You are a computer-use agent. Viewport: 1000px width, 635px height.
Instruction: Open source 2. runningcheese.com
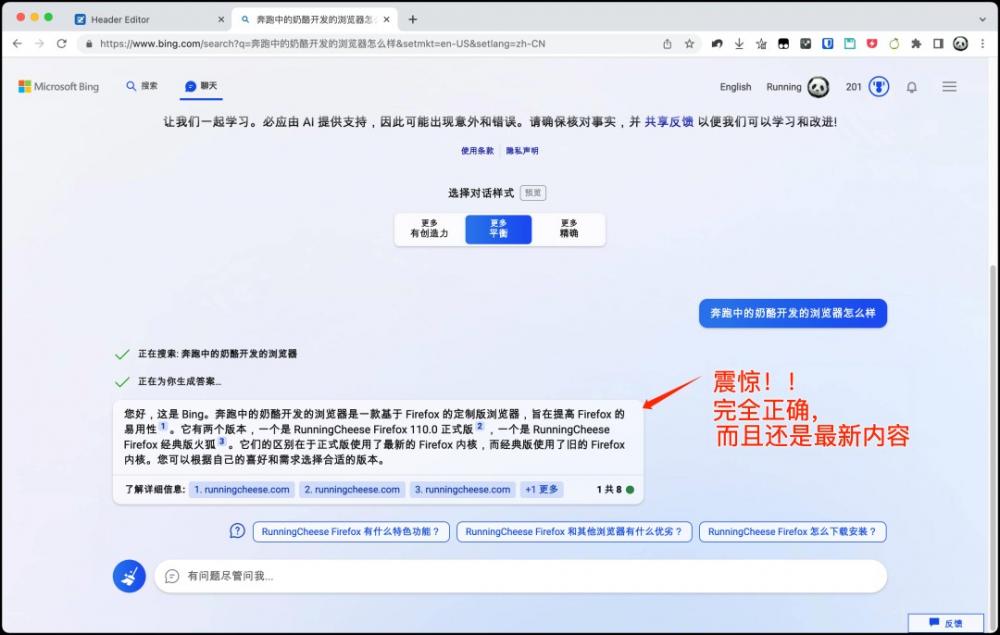point(352,490)
